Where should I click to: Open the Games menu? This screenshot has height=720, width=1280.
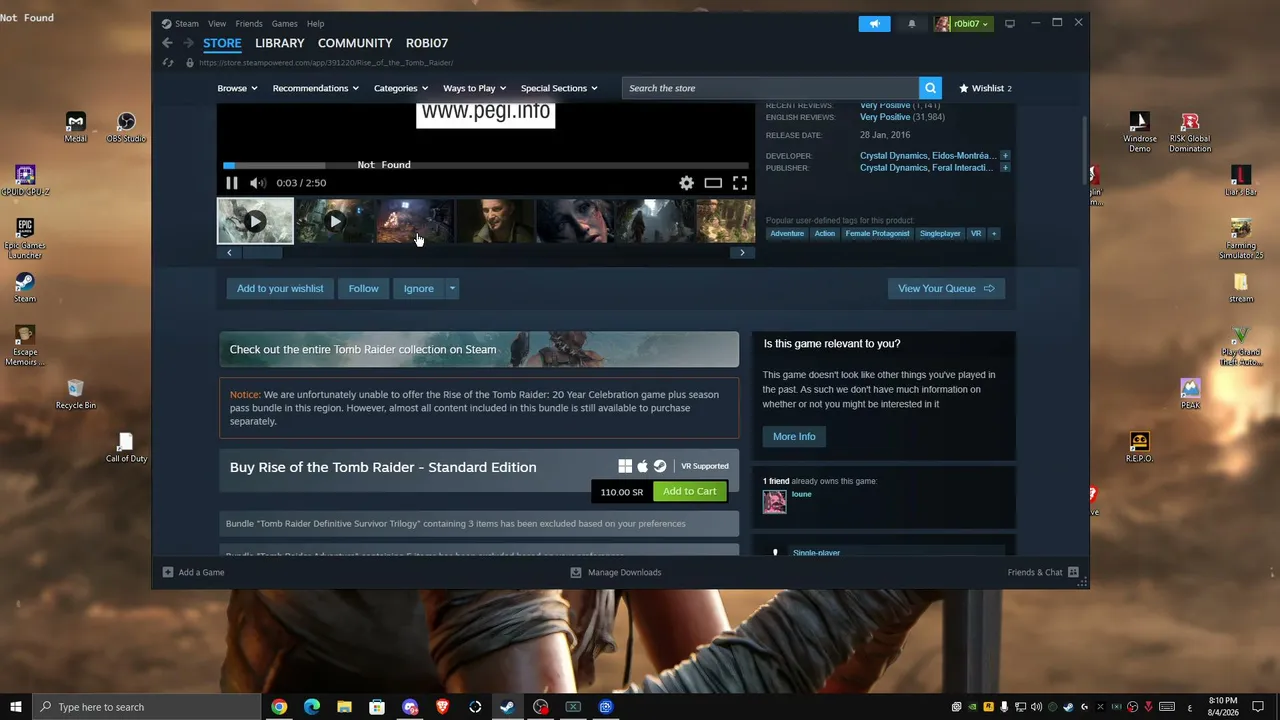pos(285,24)
